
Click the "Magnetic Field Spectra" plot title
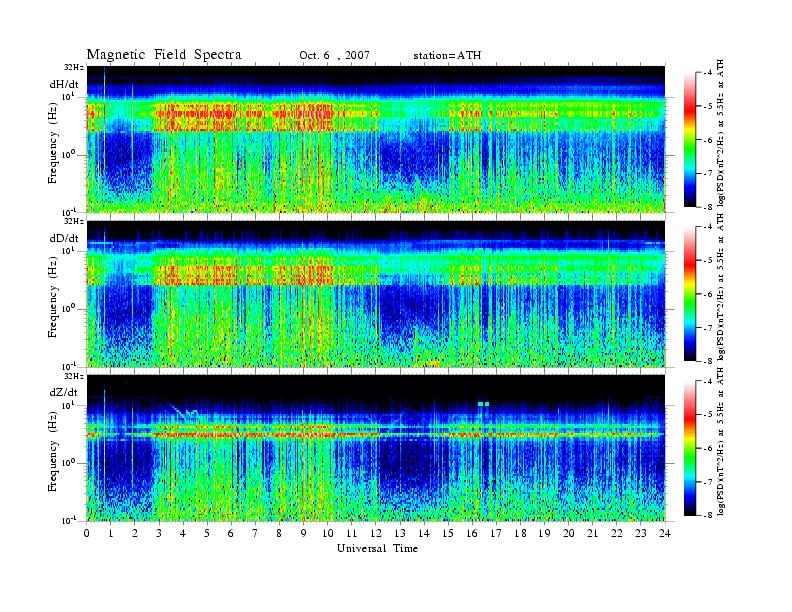pos(164,55)
